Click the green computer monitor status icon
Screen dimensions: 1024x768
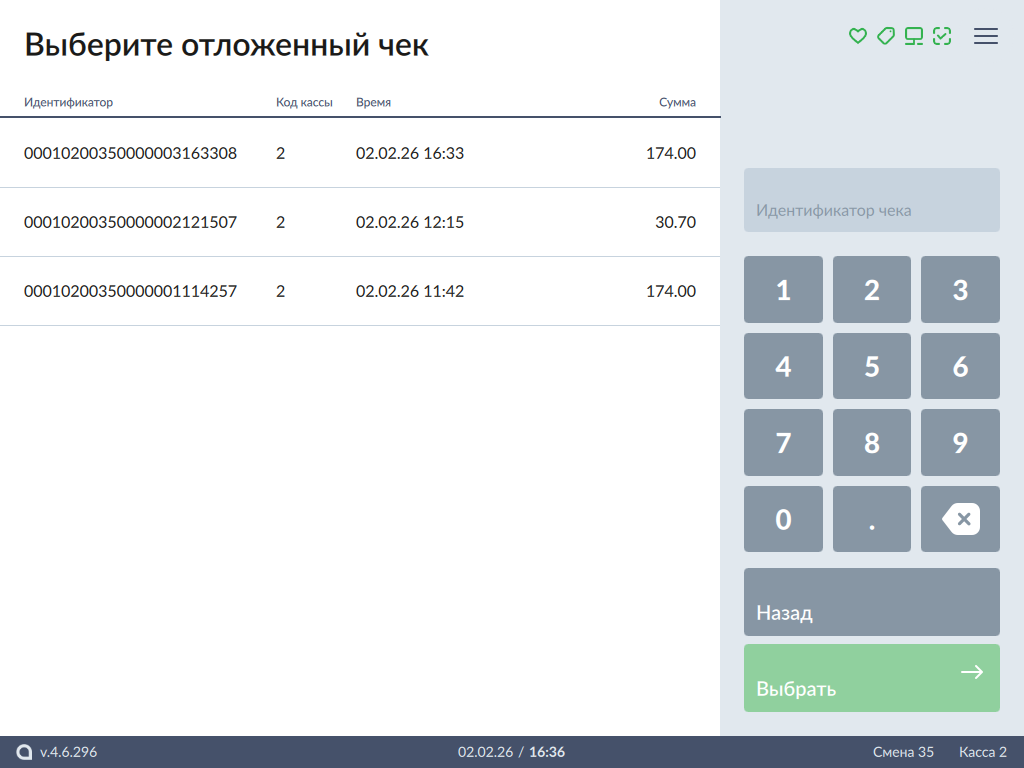913,36
